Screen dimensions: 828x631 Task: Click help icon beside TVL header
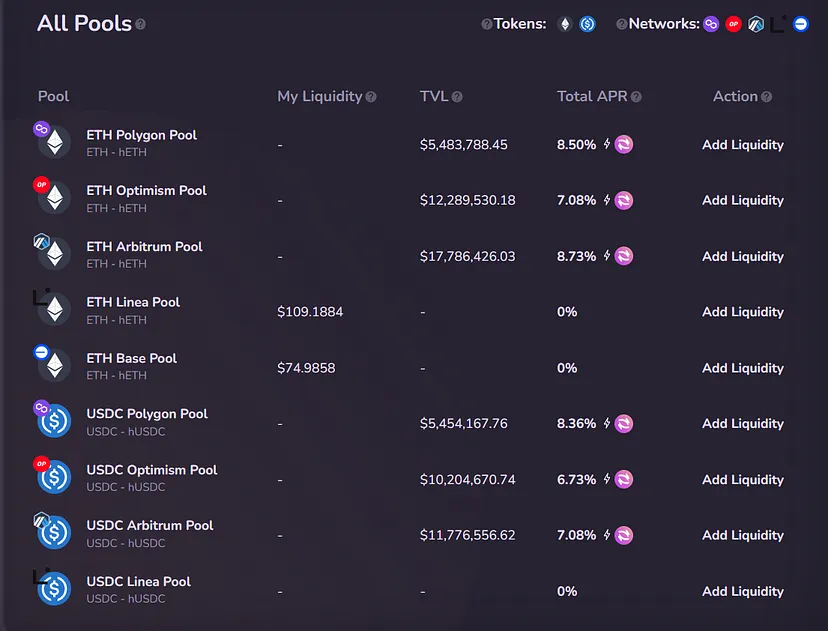pyautogui.click(x=457, y=97)
